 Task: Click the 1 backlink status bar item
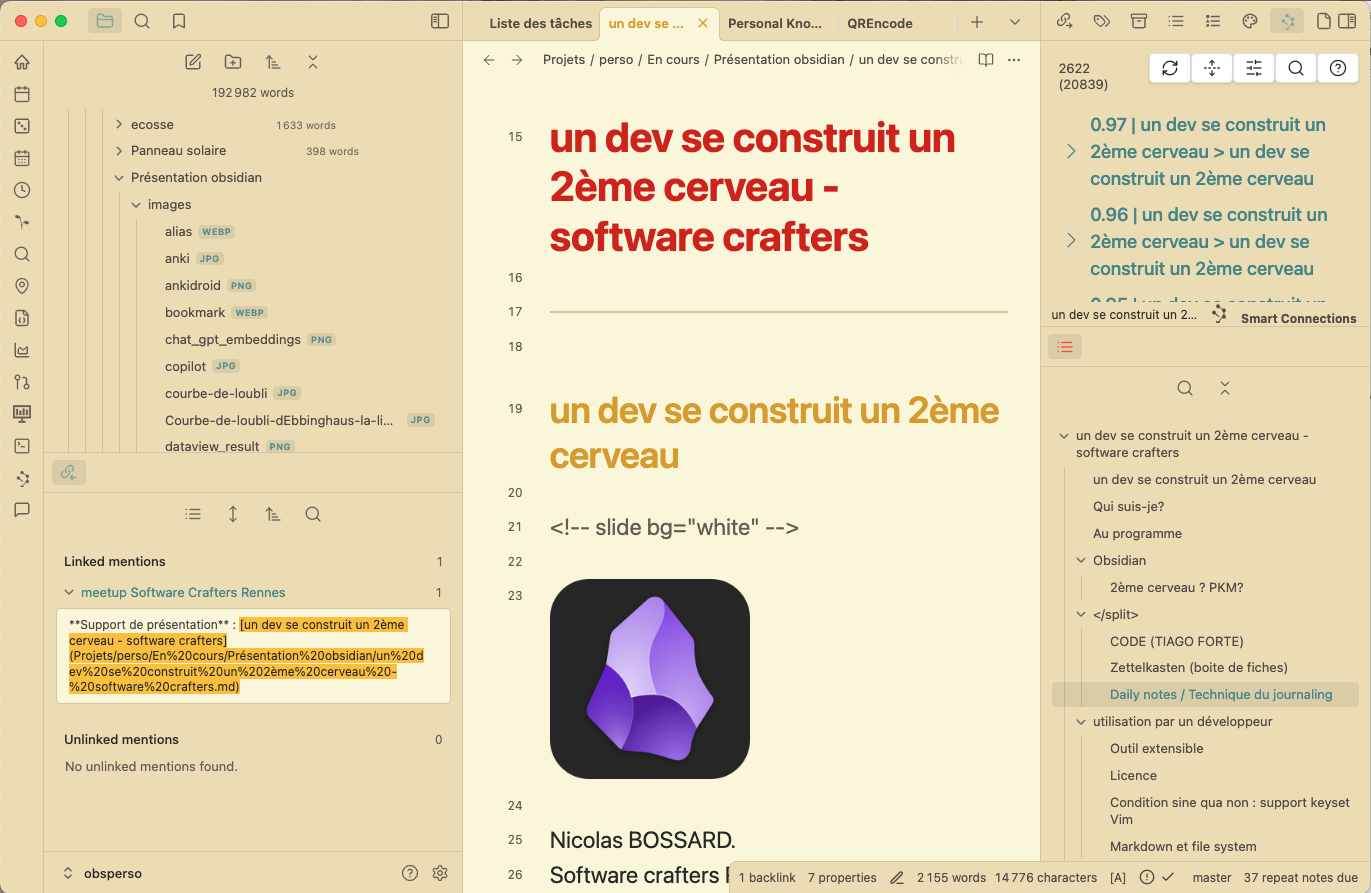coord(767,878)
